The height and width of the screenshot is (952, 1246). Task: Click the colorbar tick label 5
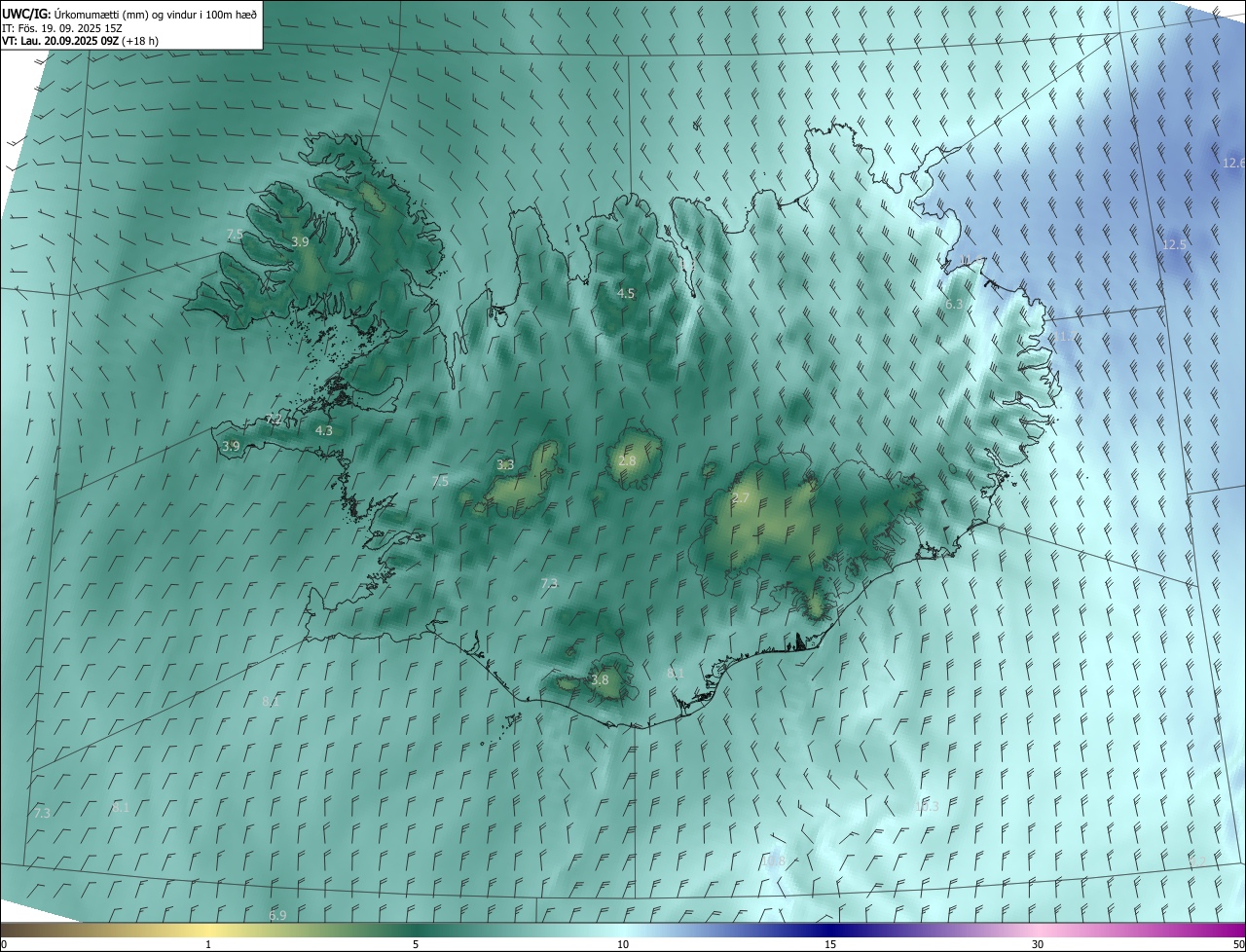coord(416,944)
